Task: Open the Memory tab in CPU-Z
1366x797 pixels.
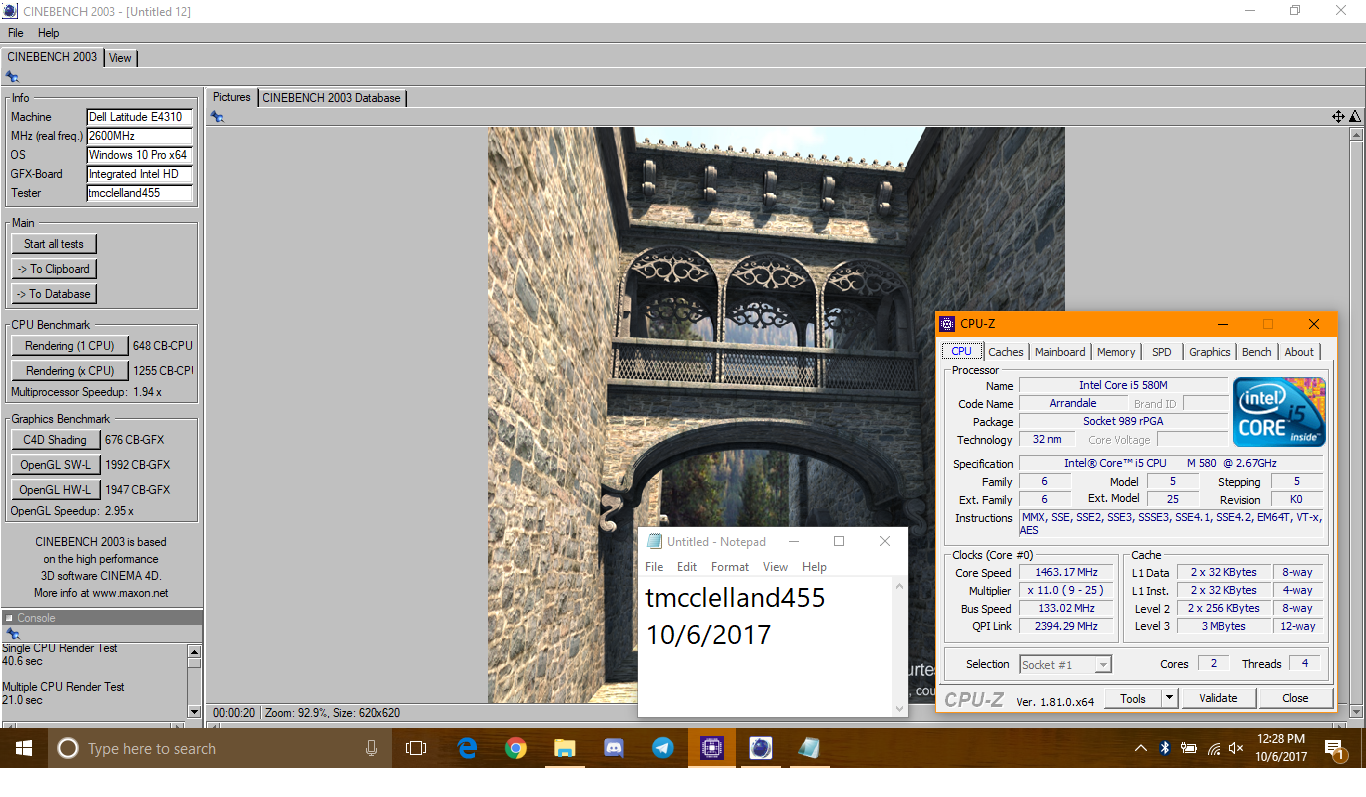Action: [x=1116, y=352]
